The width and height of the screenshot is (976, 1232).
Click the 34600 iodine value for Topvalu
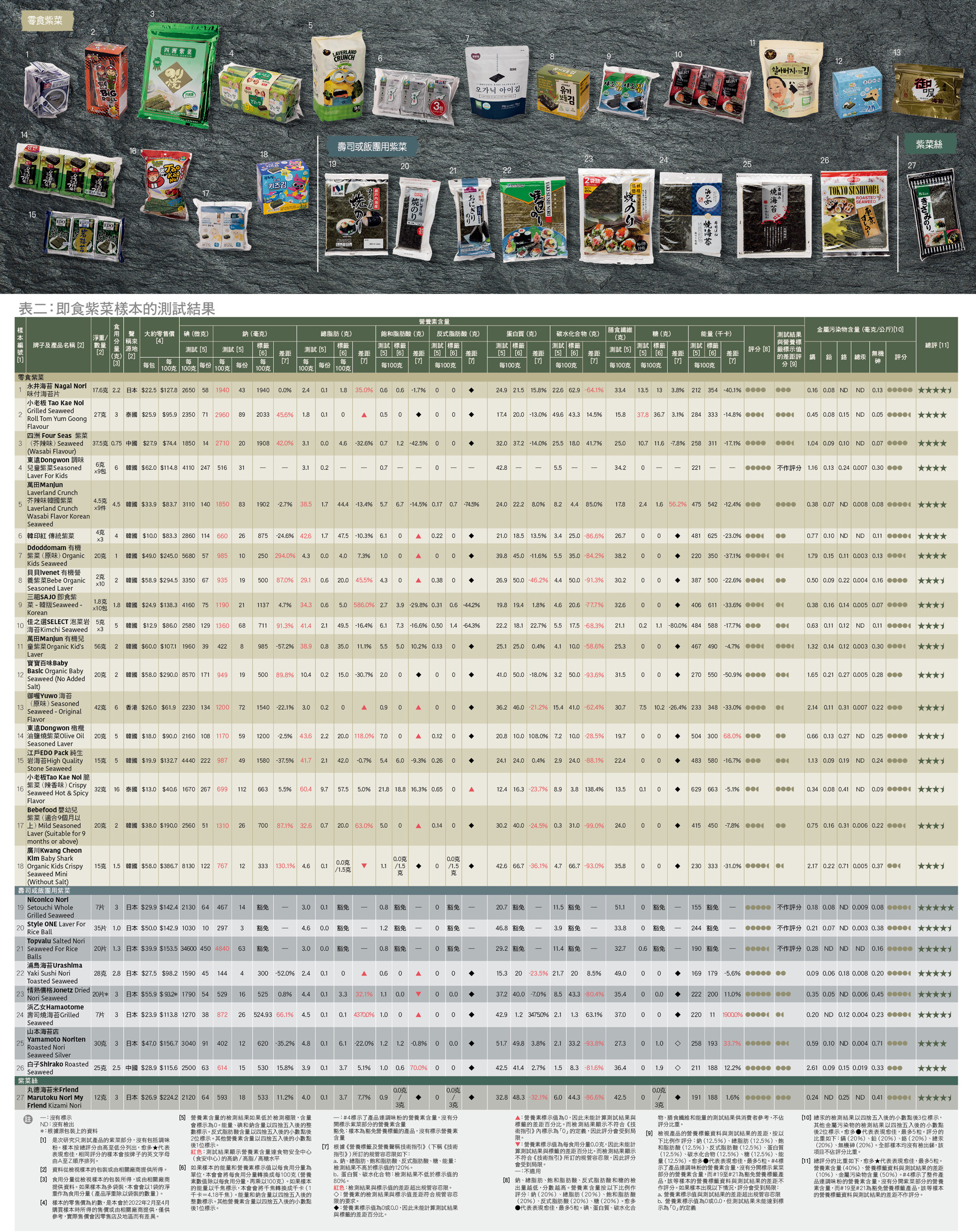(x=188, y=949)
